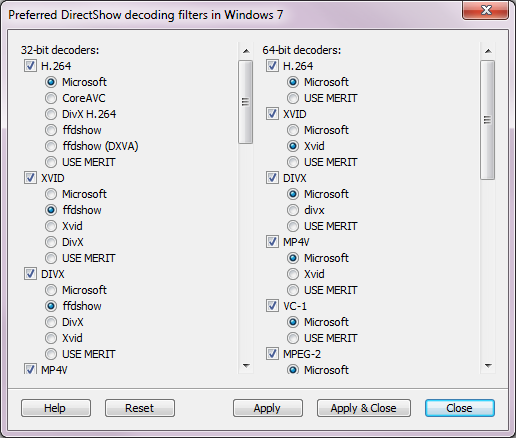Click the 32-bit list scroll down arrow
The height and width of the screenshot is (438, 516).
tap(246, 366)
